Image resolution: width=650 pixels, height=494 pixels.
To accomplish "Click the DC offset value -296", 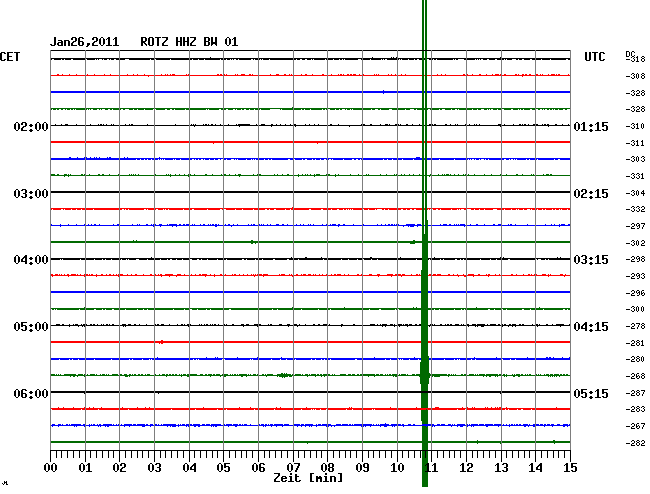I will [635, 293].
